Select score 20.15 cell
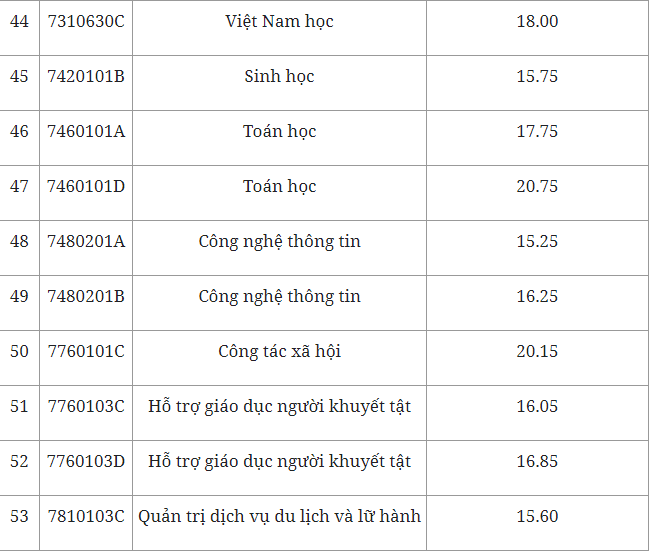 pos(537,352)
